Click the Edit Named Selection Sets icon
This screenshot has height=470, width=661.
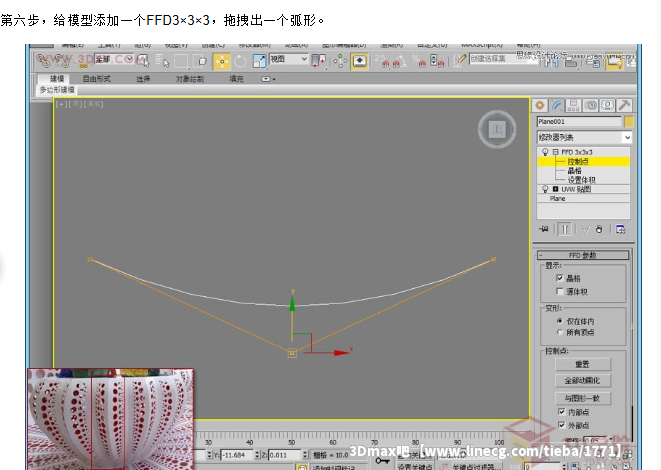tap(460, 60)
